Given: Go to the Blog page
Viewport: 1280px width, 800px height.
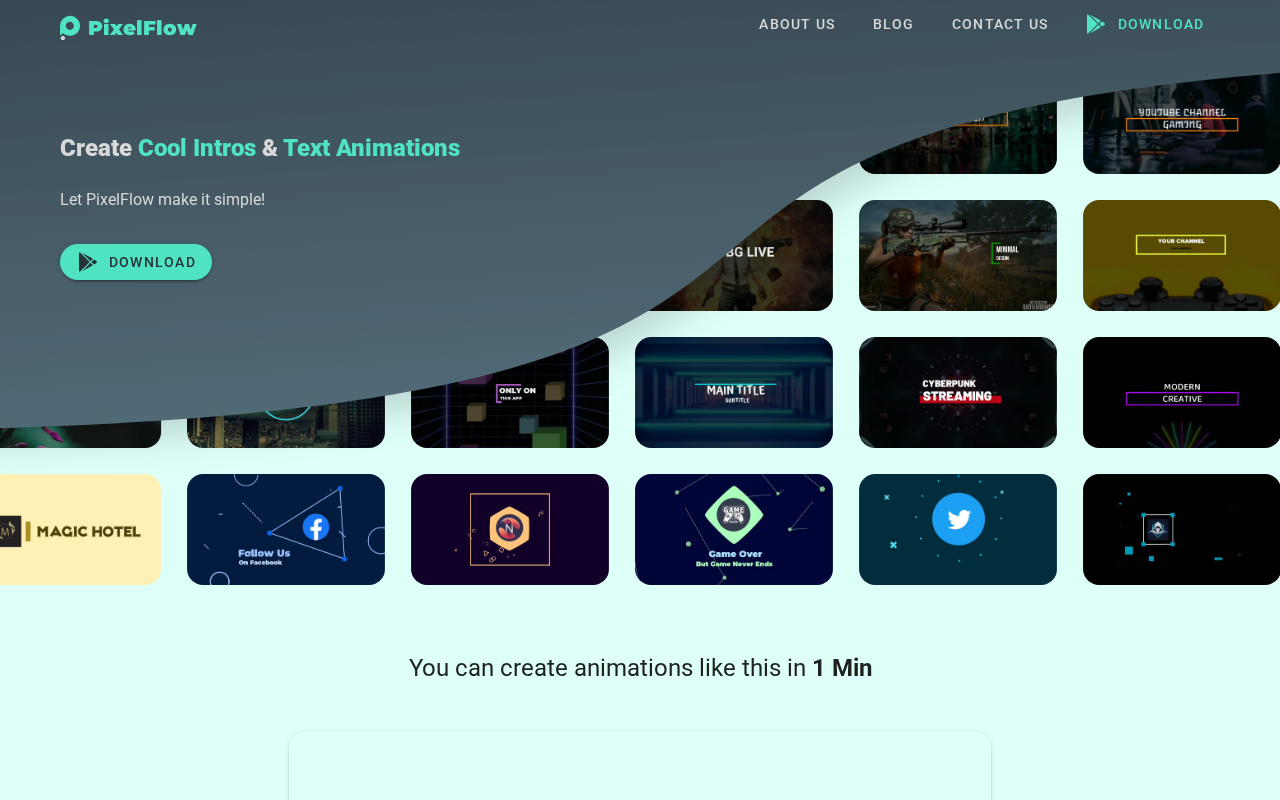Looking at the screenshot, I should (x=893, y=24).
